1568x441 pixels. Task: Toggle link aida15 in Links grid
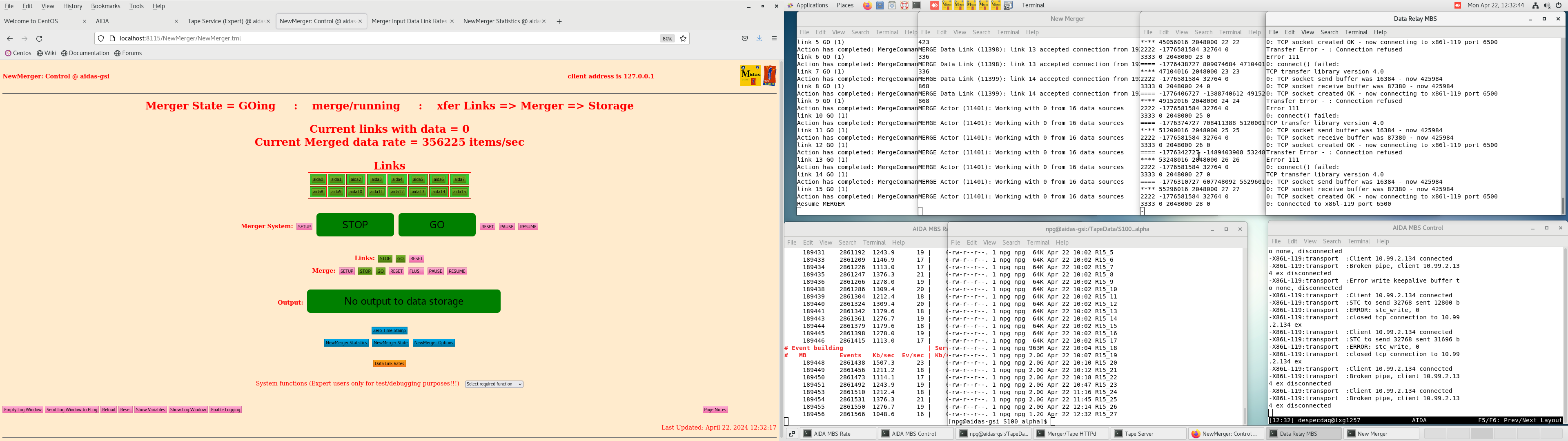[x=459, y=192]
